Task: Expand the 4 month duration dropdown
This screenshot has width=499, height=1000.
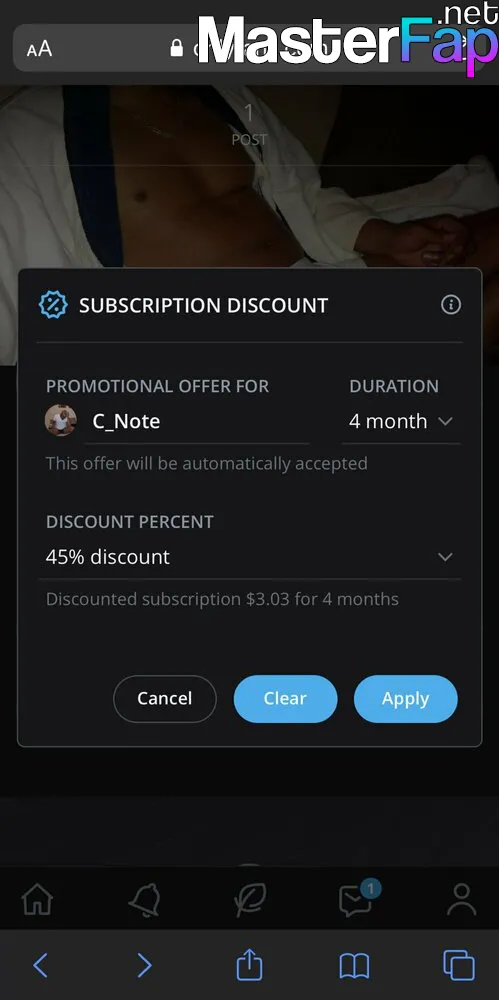Action: (401, 422)
